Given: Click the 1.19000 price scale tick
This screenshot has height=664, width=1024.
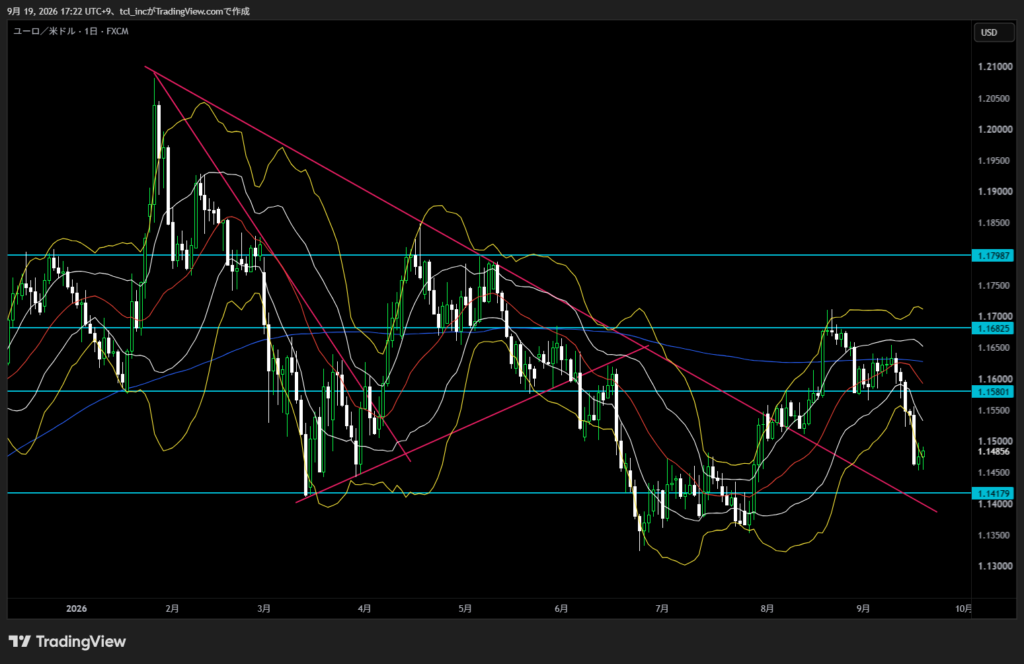Looking at the screenshot, I should point(995,191).
